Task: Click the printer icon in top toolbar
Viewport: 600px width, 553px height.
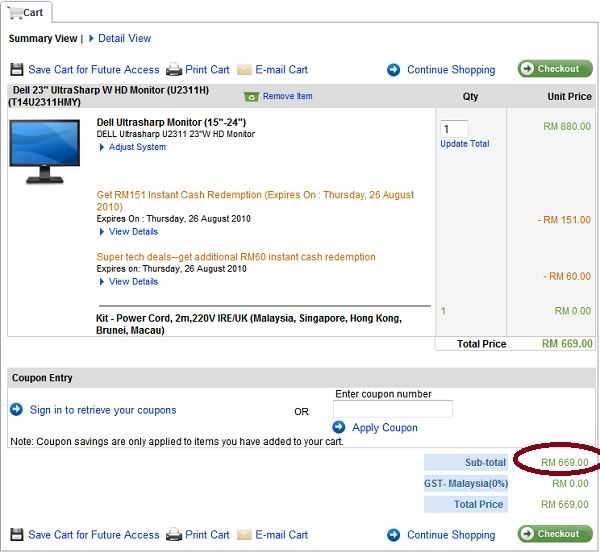Action: tap(174, 70)
